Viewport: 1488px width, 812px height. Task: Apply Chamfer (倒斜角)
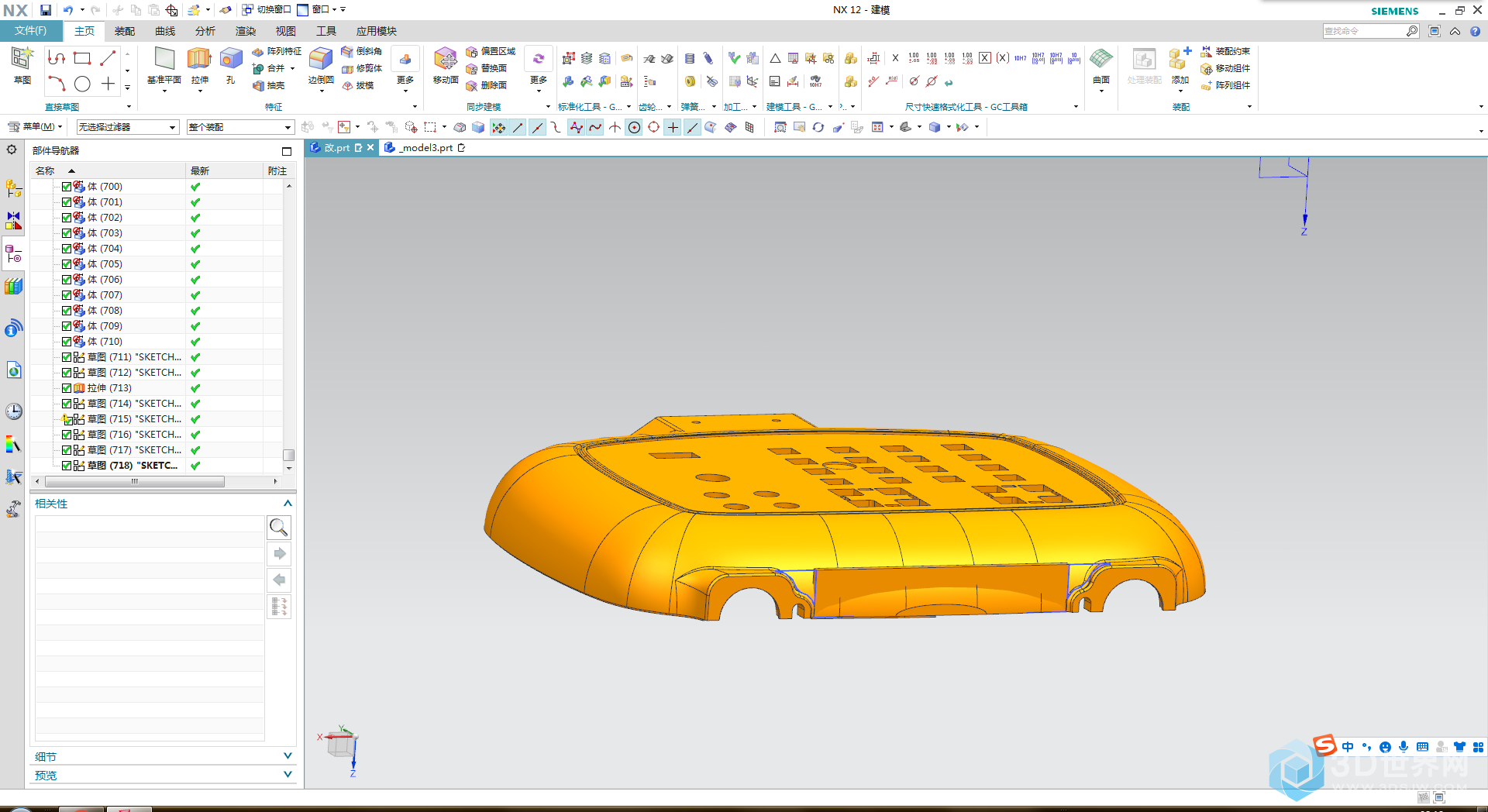[362, 51]
